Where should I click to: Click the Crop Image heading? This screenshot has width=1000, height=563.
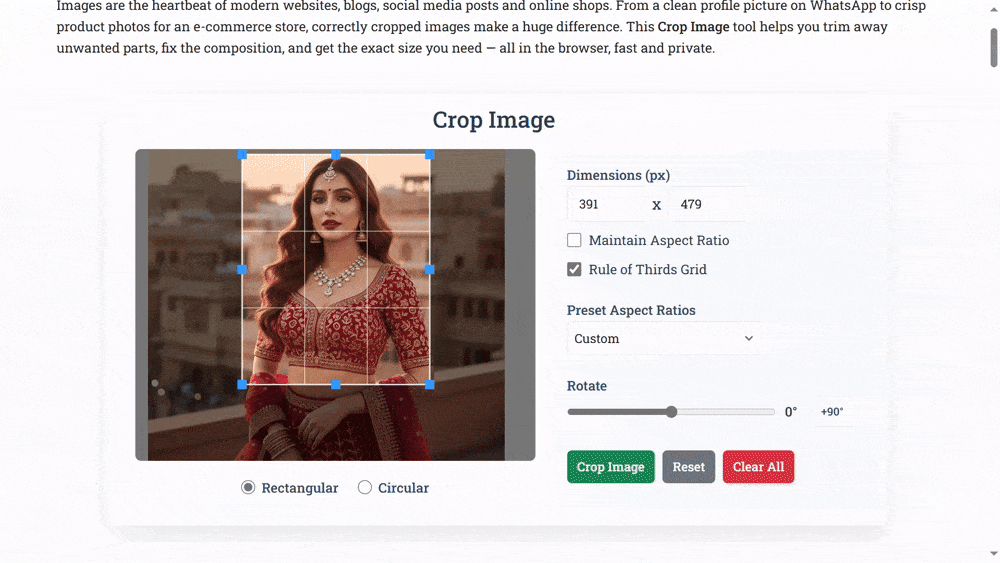[494, 120]
